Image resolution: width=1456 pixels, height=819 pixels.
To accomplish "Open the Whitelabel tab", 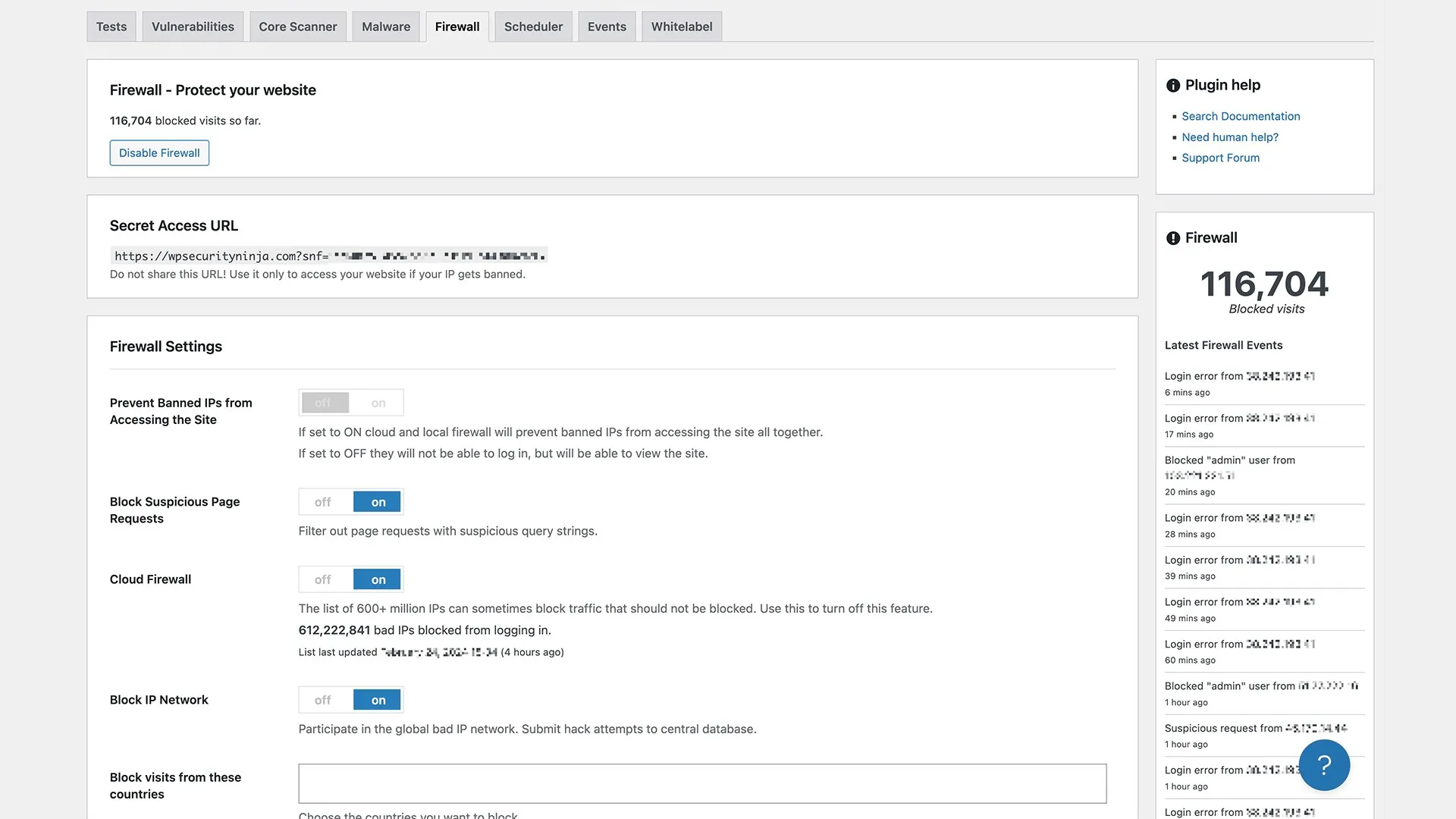I will tap(681, 27).
